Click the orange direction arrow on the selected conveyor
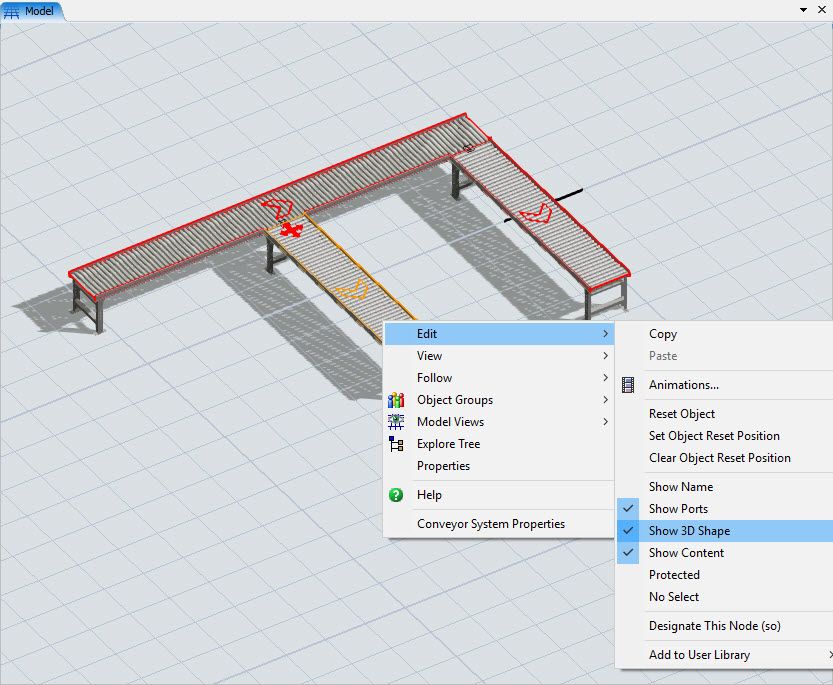Screen dimensions: 833x685 [x=352, y=290]
